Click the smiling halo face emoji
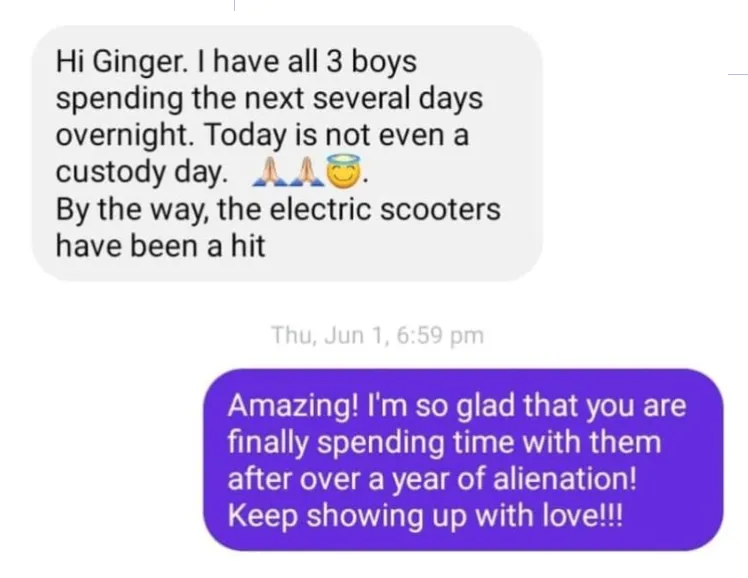 tap(343, 171)
